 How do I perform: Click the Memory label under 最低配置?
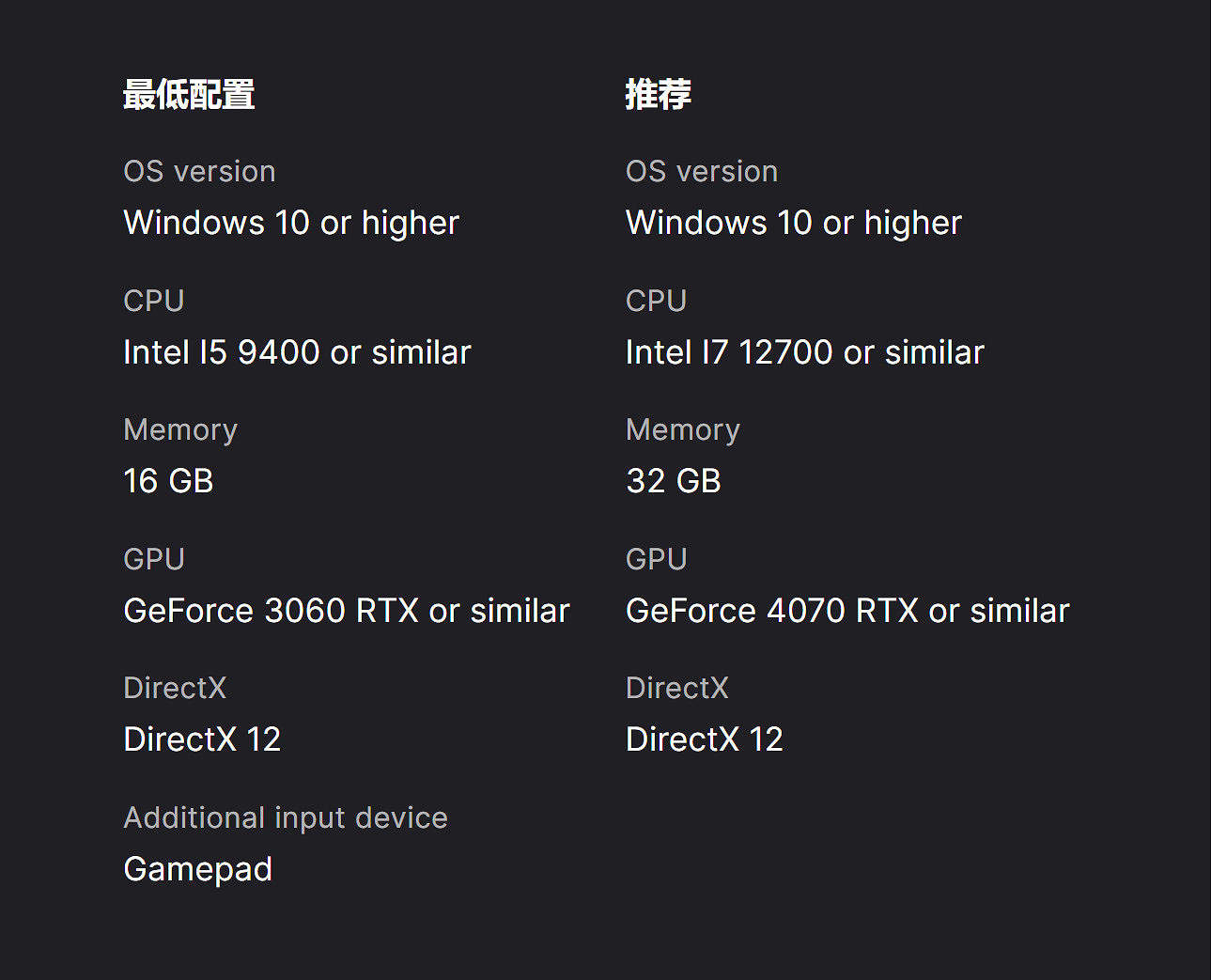click(x=180, y=429)
